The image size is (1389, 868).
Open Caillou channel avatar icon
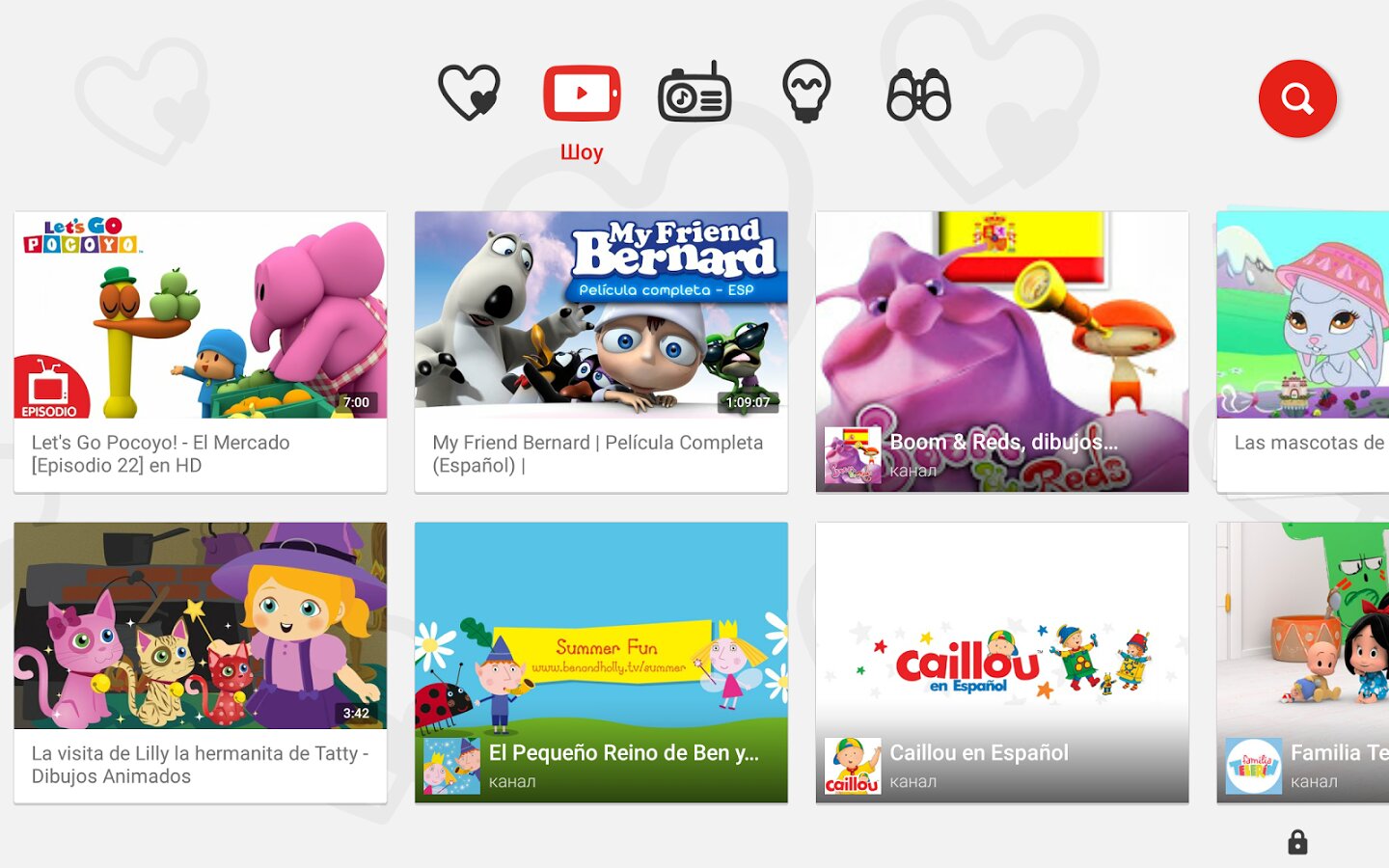click(853, 766)
